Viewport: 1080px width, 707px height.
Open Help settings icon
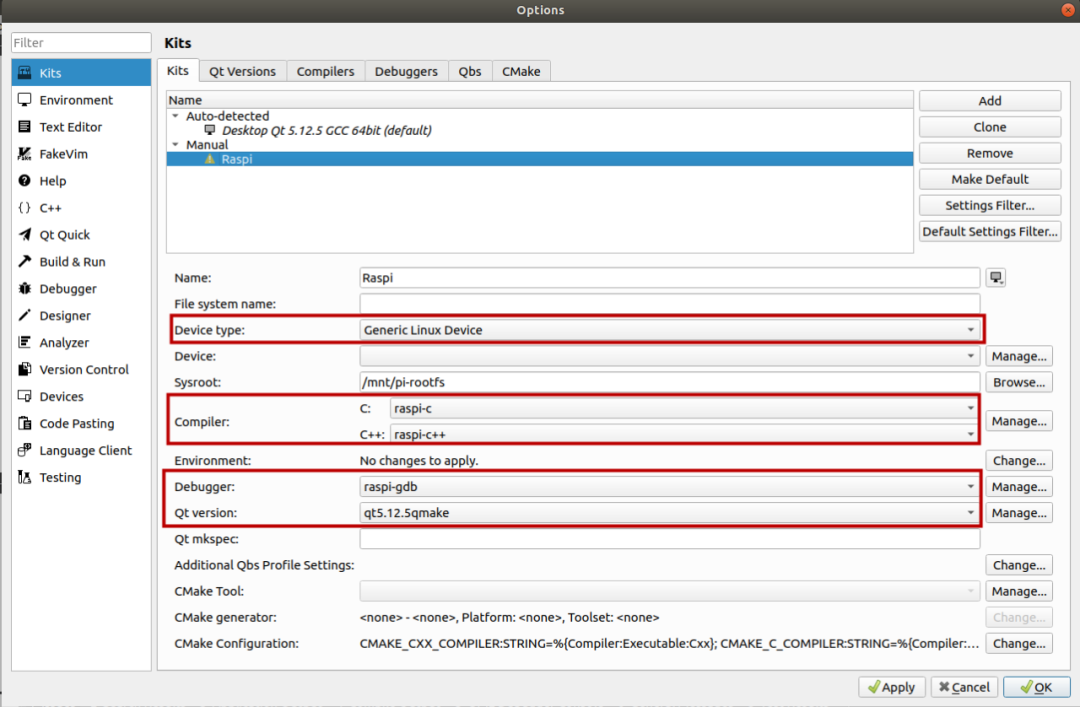tap(25, 181)
